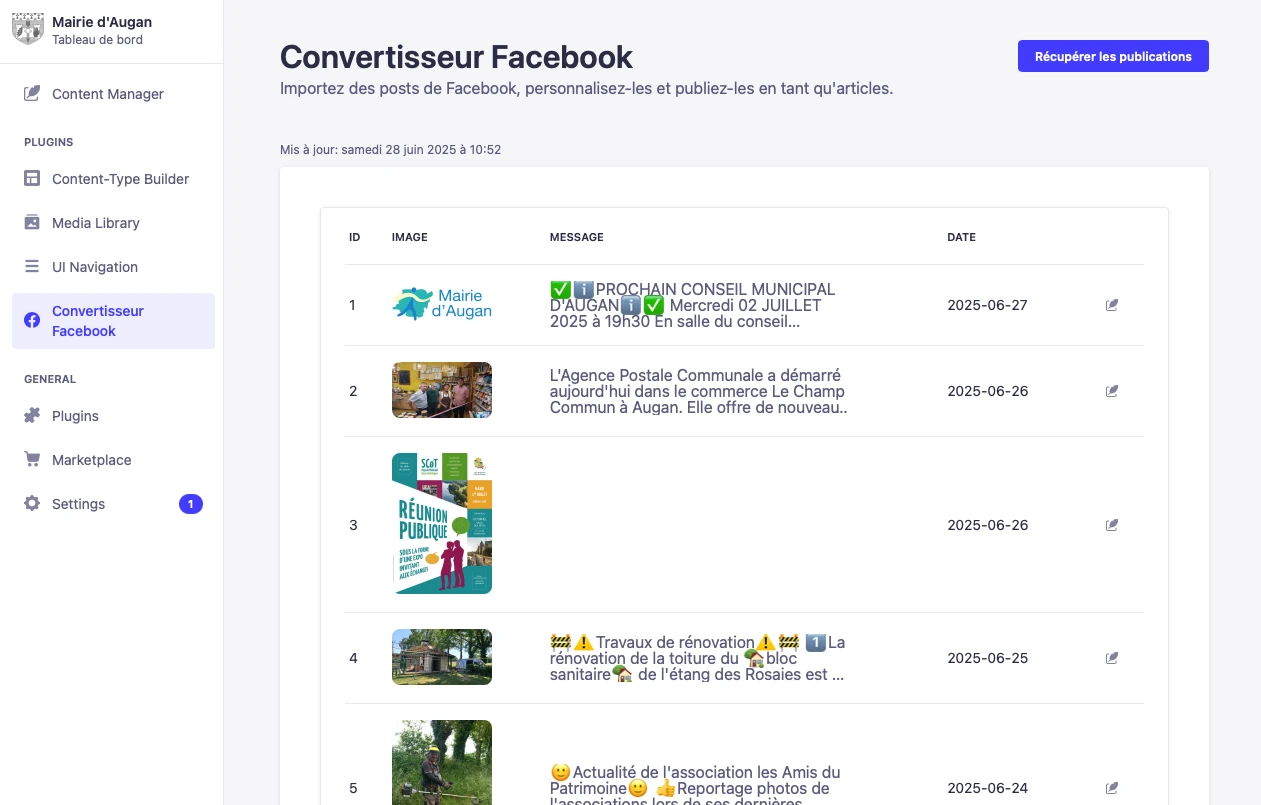Select Convertisseur Facebook in sidebar
This screenshot has height=805, width=1261.
(x=113, y=321)
